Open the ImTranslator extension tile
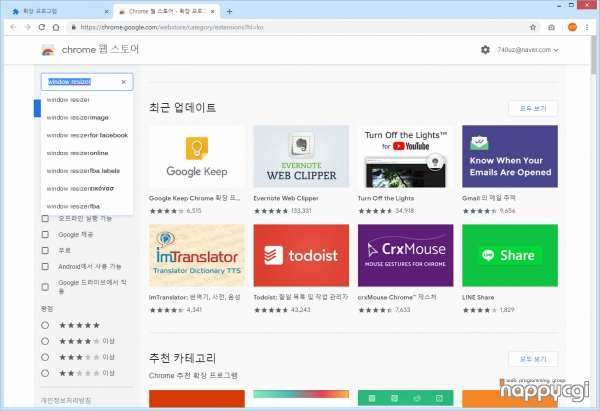This screenshot has width=600, height=411. pyautogui.click(x=197, y=255)
